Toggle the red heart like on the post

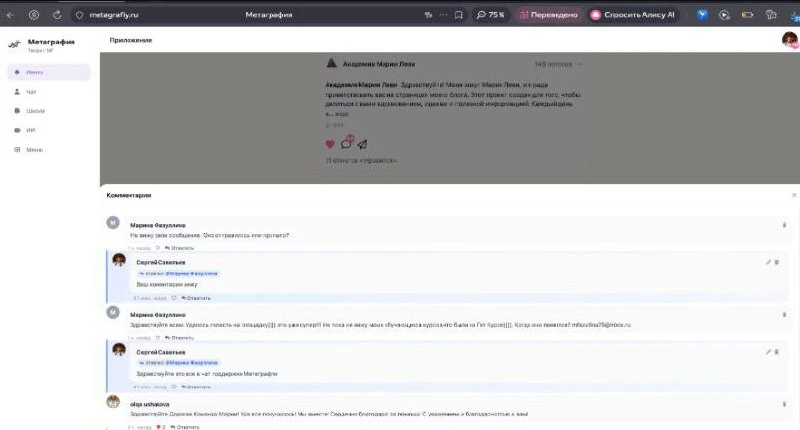(x=330, y=144)
